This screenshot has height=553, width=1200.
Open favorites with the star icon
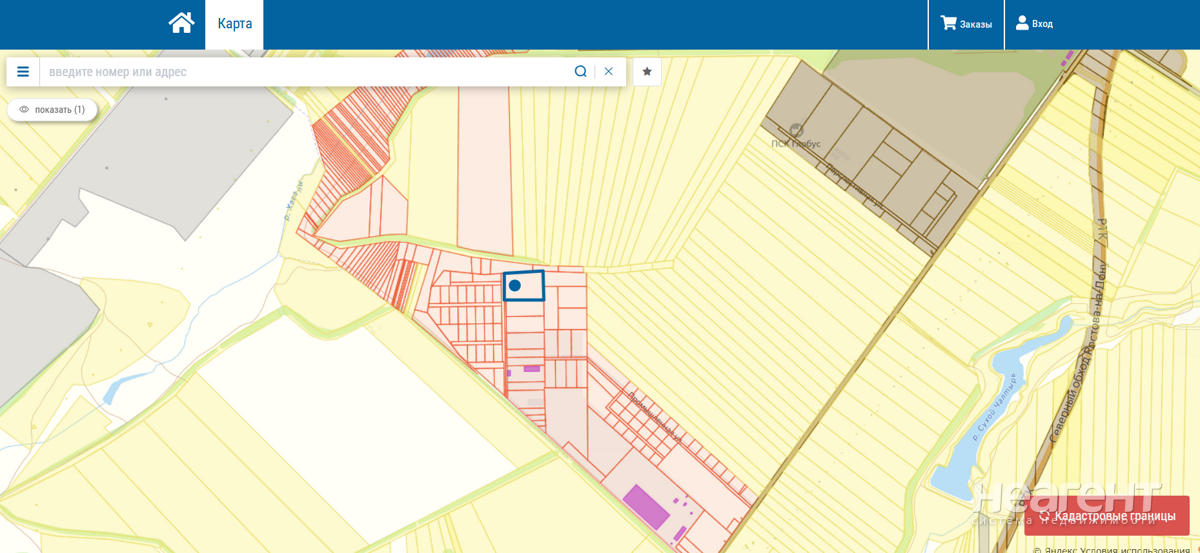[647, 72]
